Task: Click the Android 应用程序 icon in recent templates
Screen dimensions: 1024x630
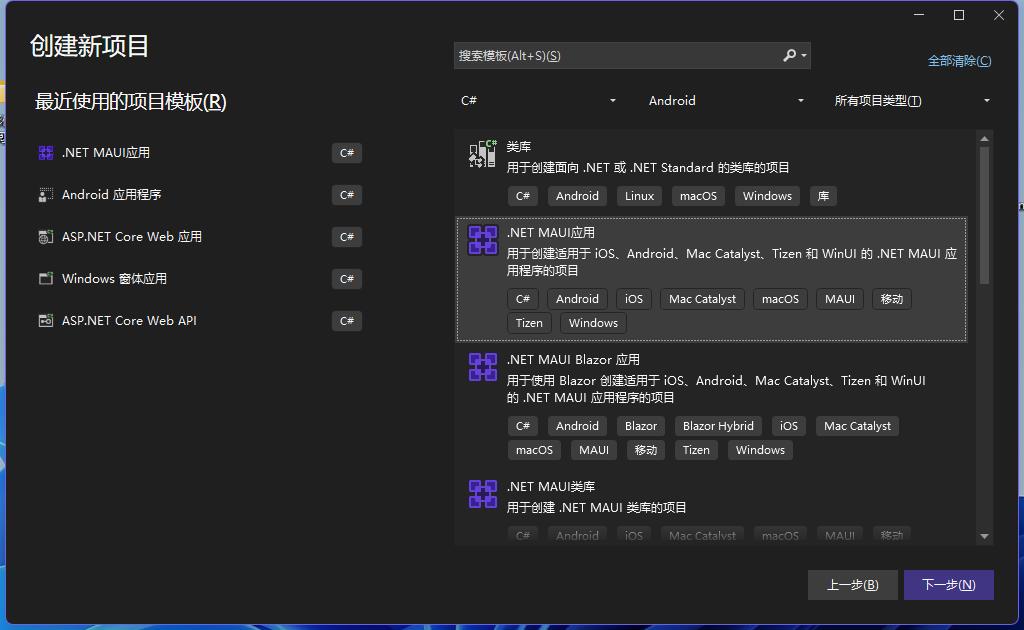Action: pyautogui.click(x=46, y=195)
